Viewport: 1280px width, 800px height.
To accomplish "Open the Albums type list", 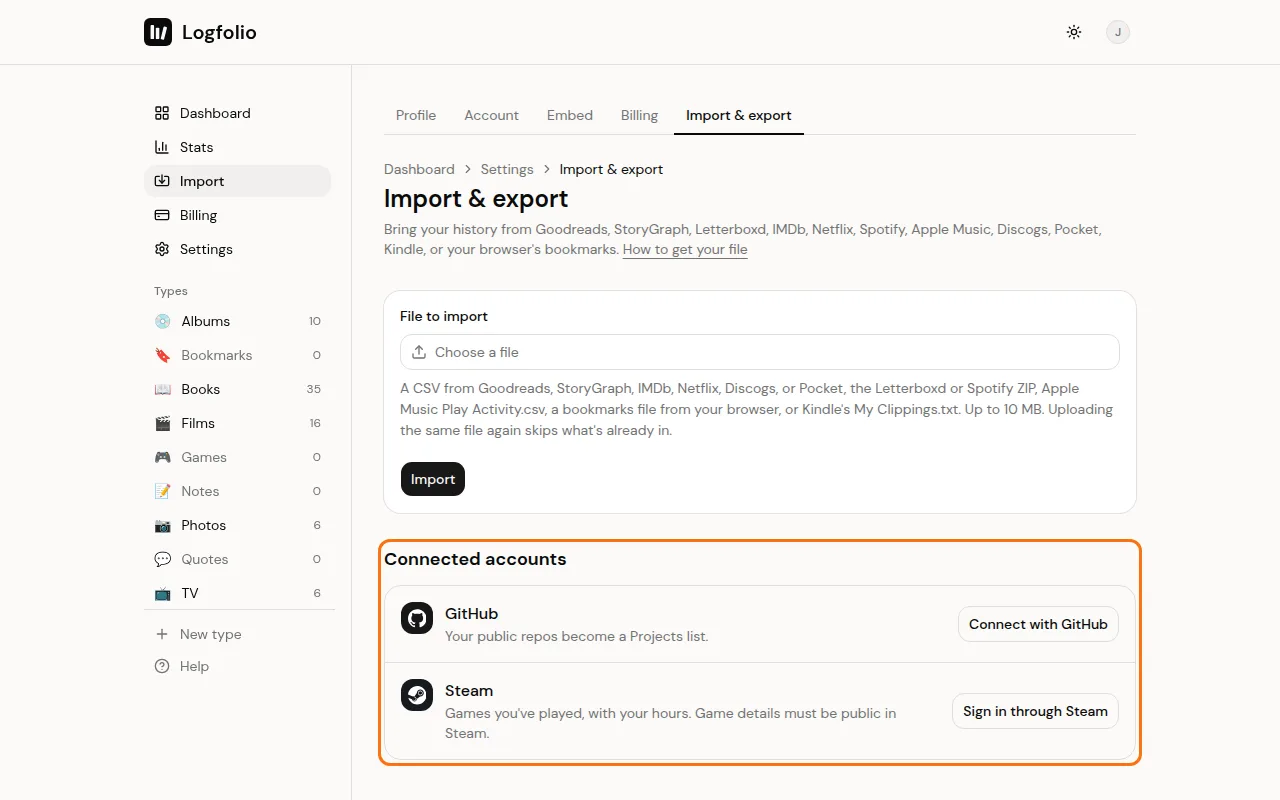I will click(x=238, y=321).
